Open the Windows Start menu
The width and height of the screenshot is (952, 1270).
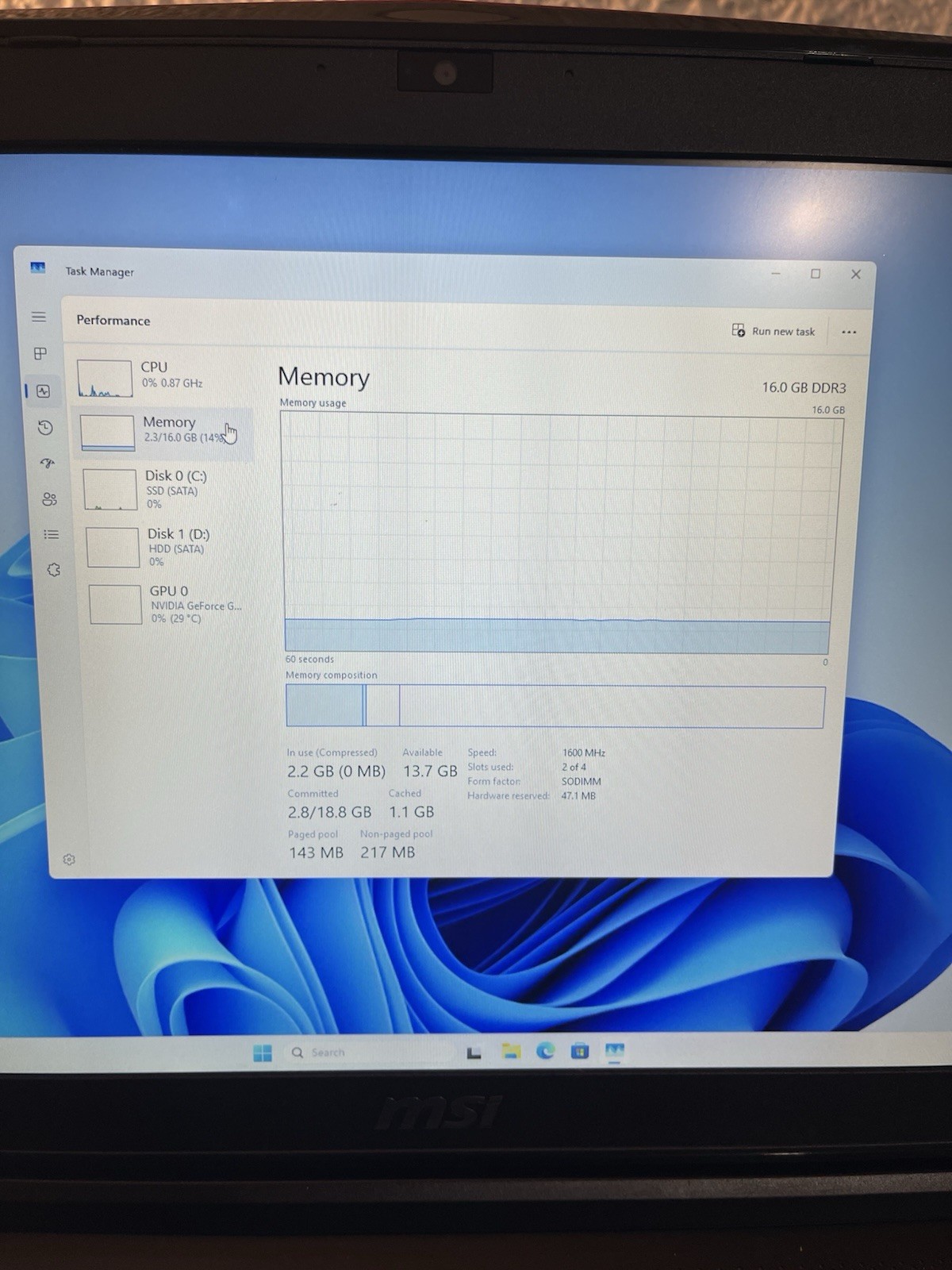pyautogui.click(x=262, y=1053)
